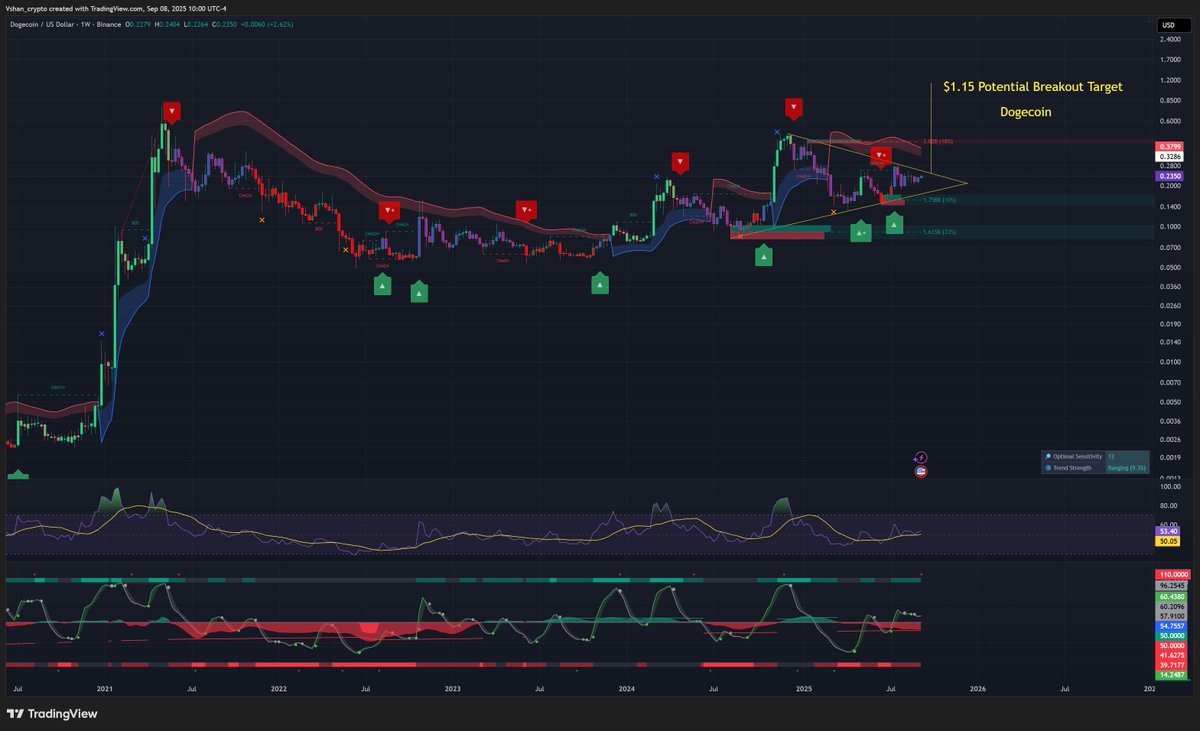Click the Ranging (9.3%) value cell
This screenshot has width=1200, height=731.
[x=1126, y=467]
